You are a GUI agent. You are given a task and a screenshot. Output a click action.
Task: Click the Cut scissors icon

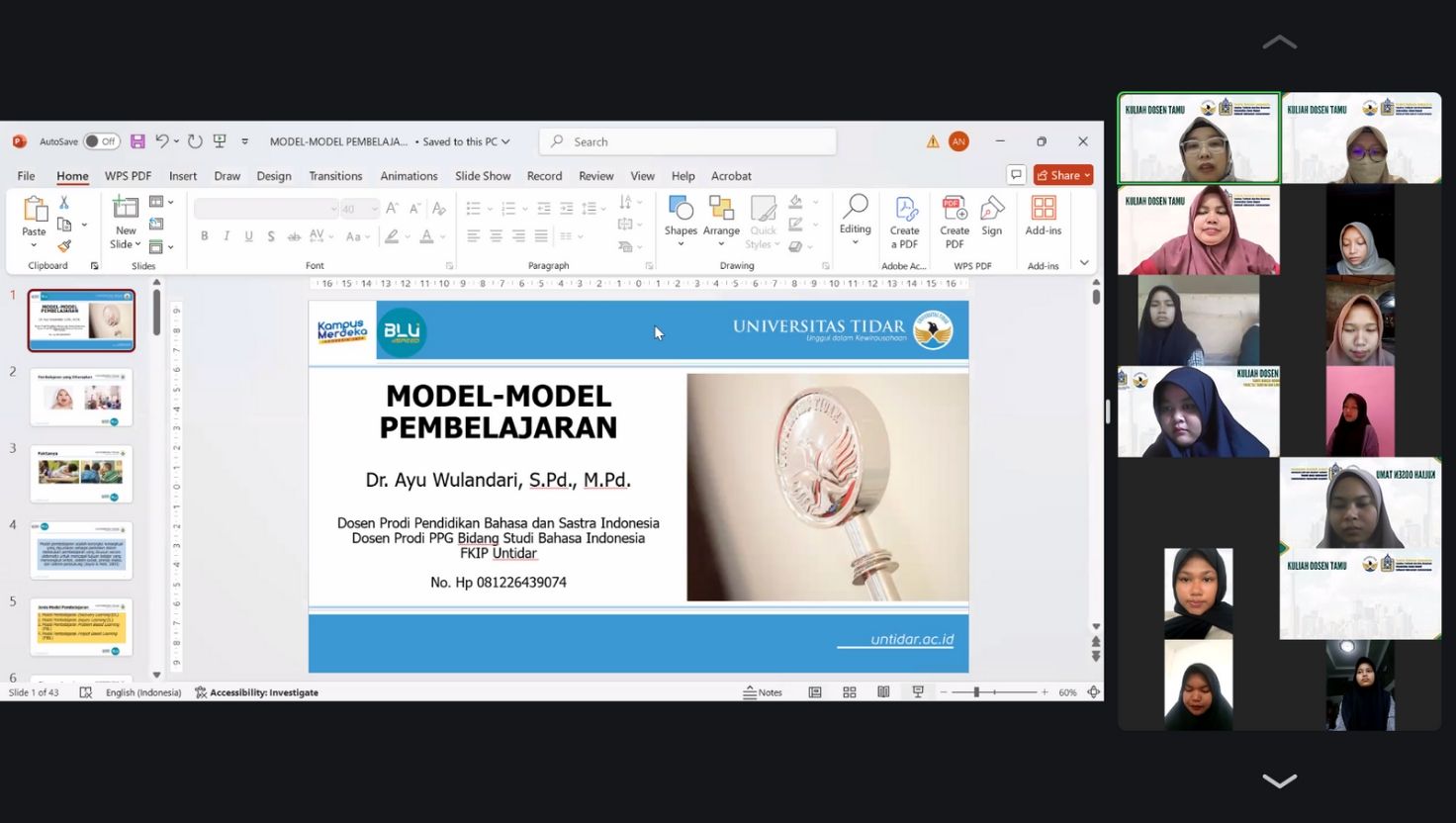[64, 203]
